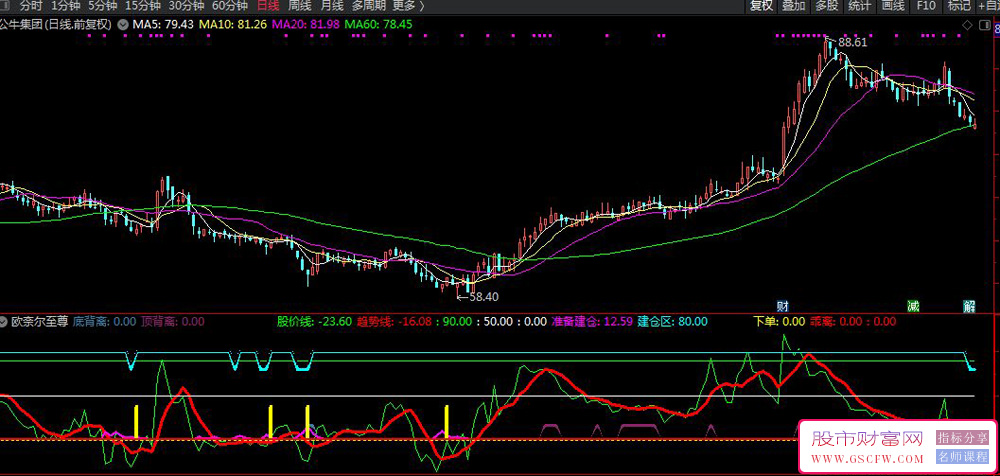Switch to the 月线 monthly chart tab
1000x476 pixels.
point(332,6)
